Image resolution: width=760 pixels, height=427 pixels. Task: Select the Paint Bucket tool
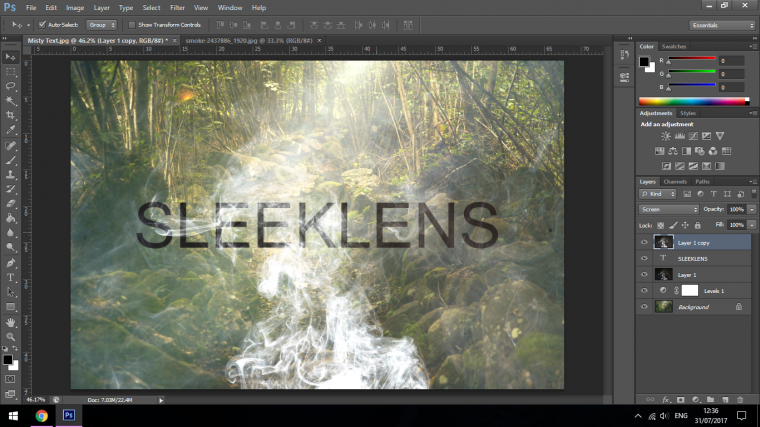click(x=10, y=218)
